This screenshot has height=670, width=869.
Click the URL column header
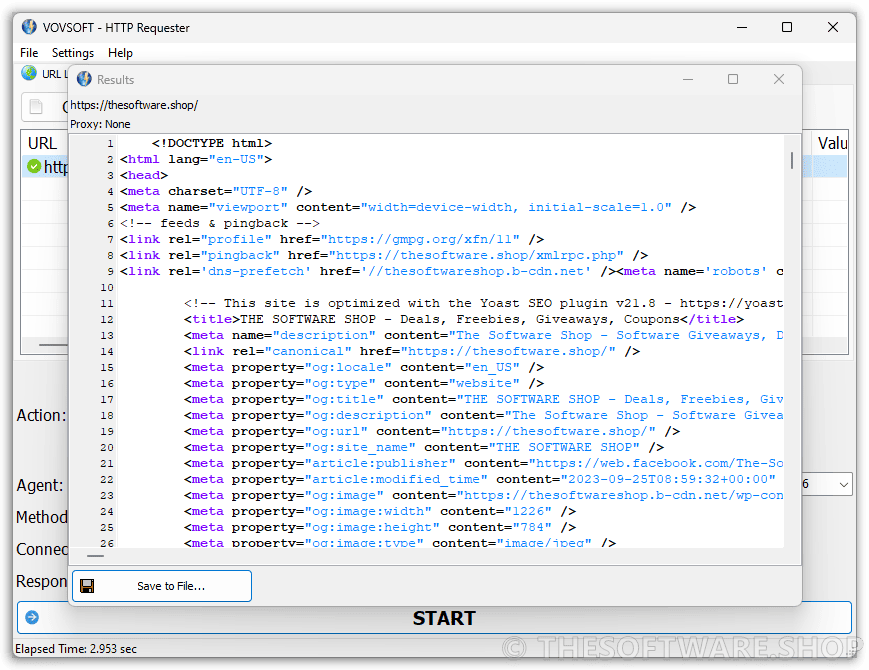point(43,143)
